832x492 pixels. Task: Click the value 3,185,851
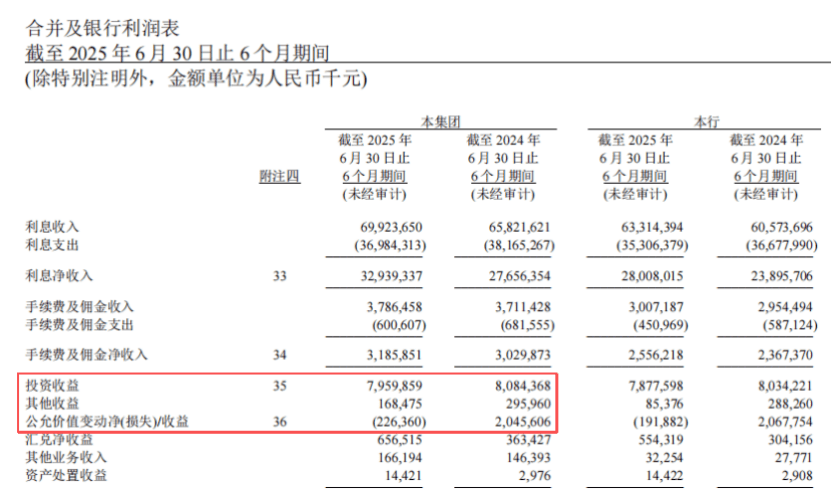tap(395, 355)
